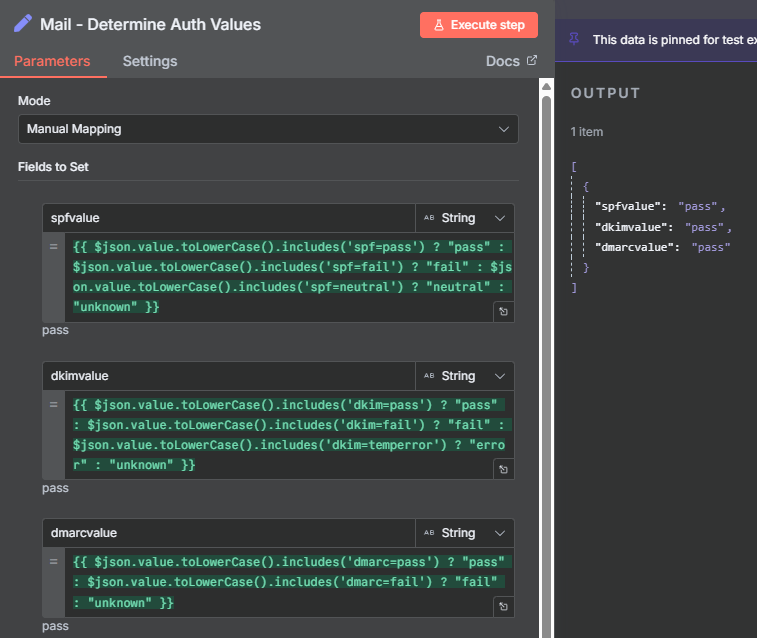Click the external link icon next to Docs
The image size is (757, 638).
pos(532,61)
